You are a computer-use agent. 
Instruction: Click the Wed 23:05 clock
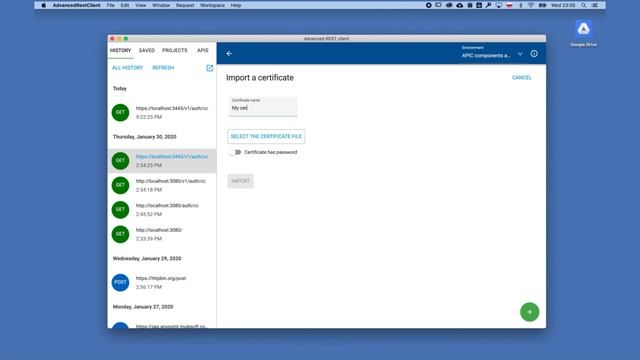pyautogui.click(x=563, y=5)
